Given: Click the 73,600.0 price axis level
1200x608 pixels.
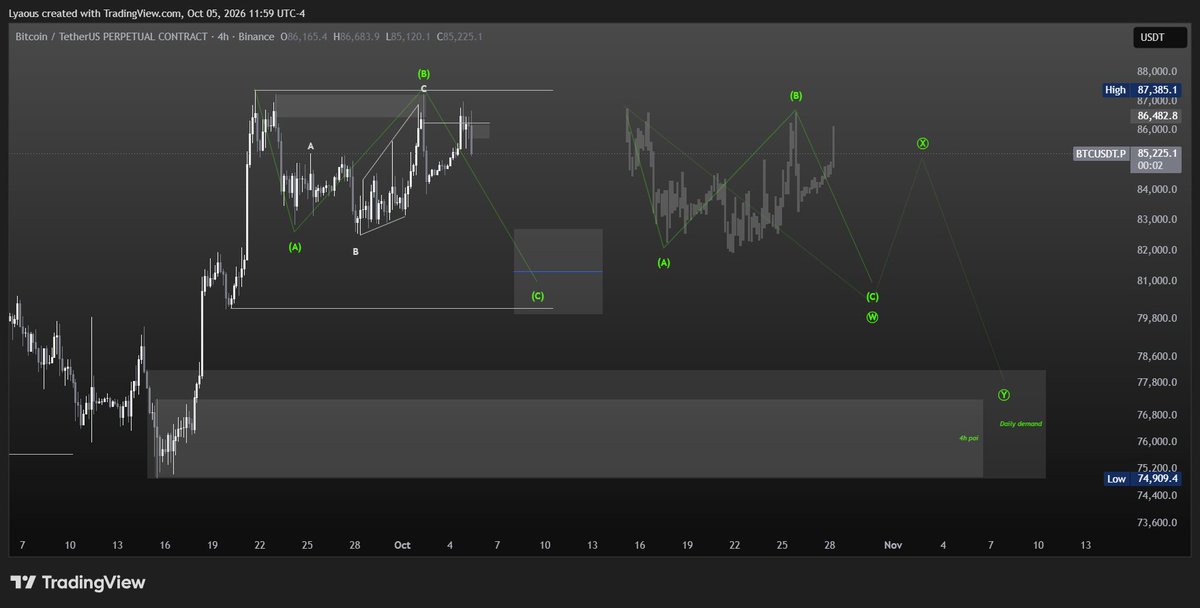Looking at the screenshot, I should [x=1157, y=523].
